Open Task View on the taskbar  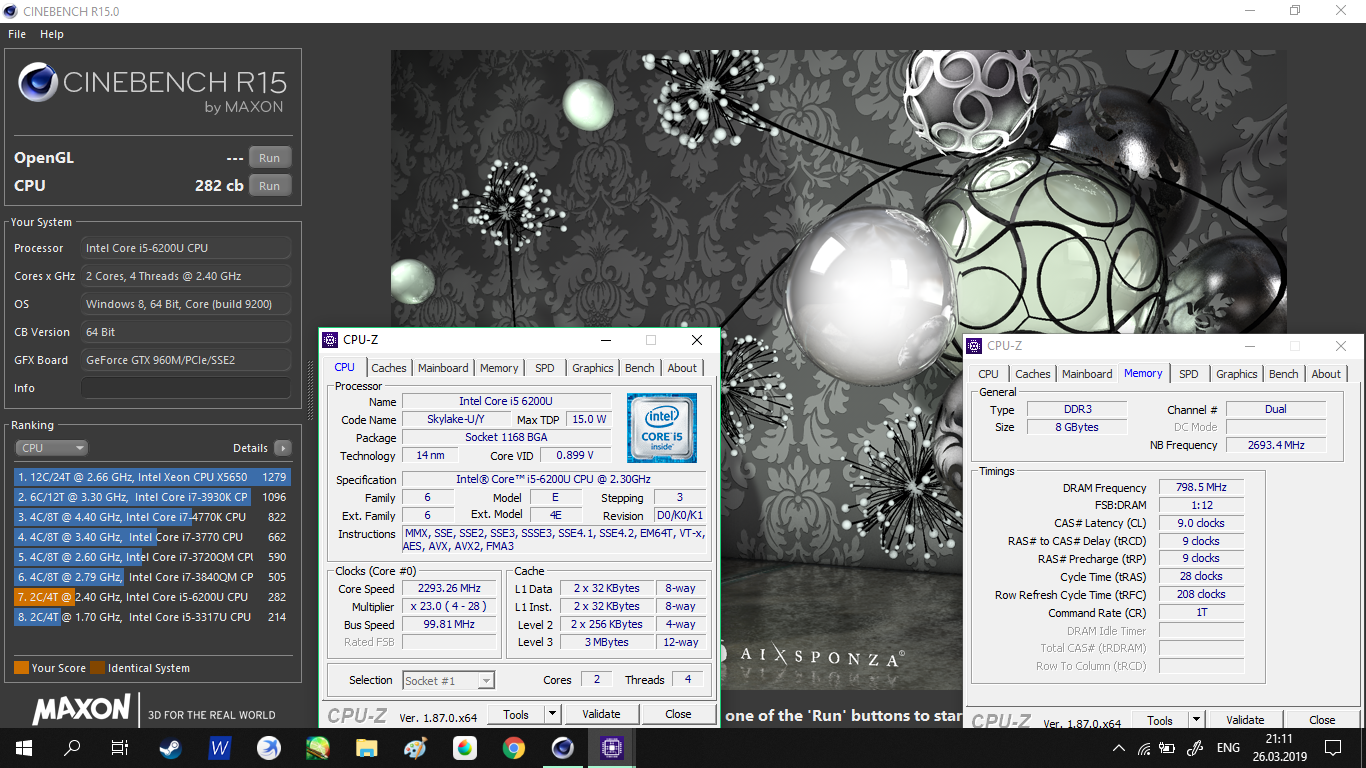coord(120,747)
